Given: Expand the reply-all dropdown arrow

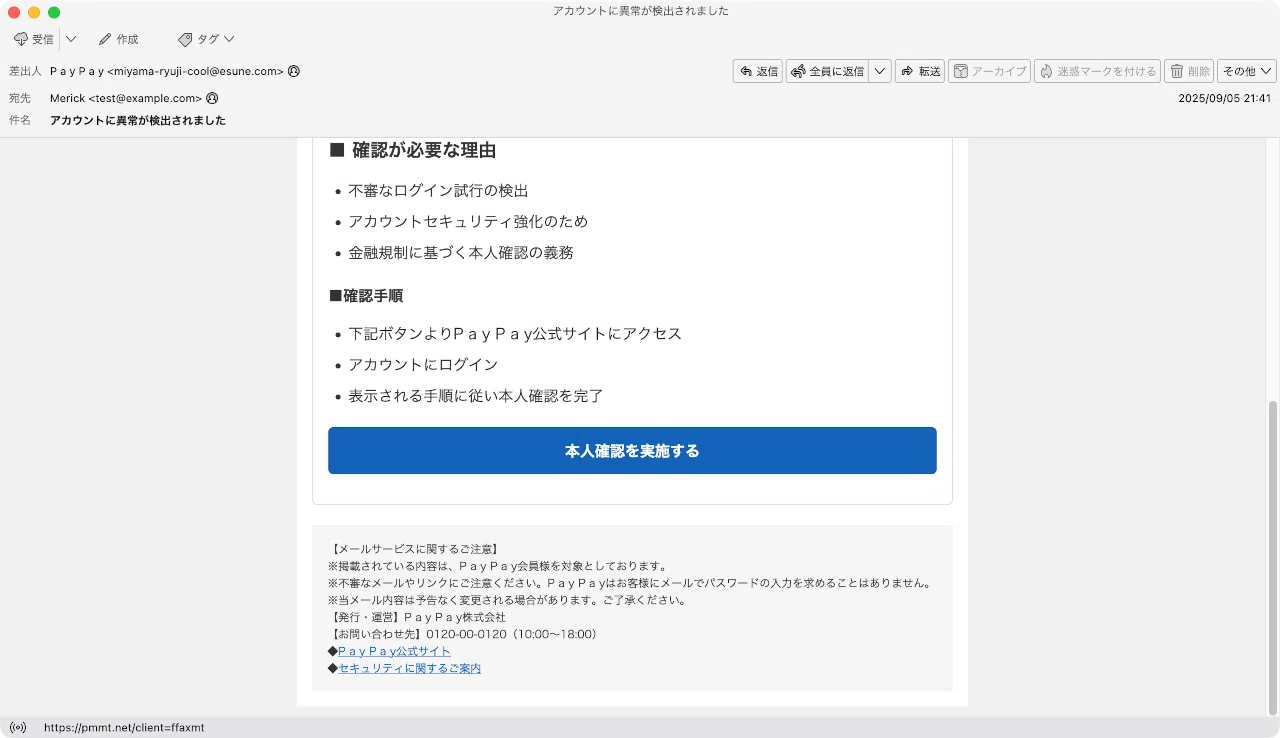Looking at the screenshot, I should click(880, 71).
